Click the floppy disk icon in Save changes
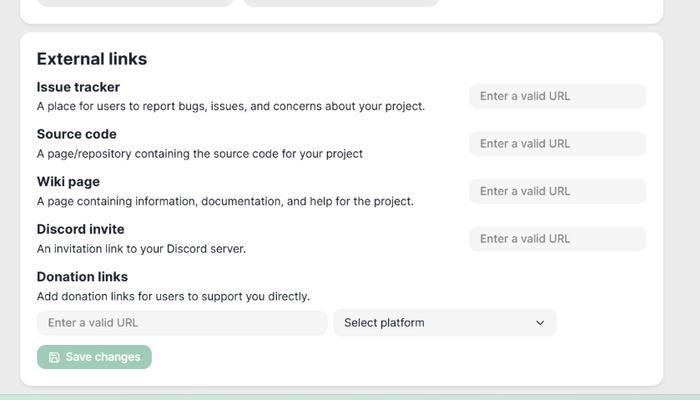Image resolution: width=700 pixels, height=400 pixels. [54, 357]
